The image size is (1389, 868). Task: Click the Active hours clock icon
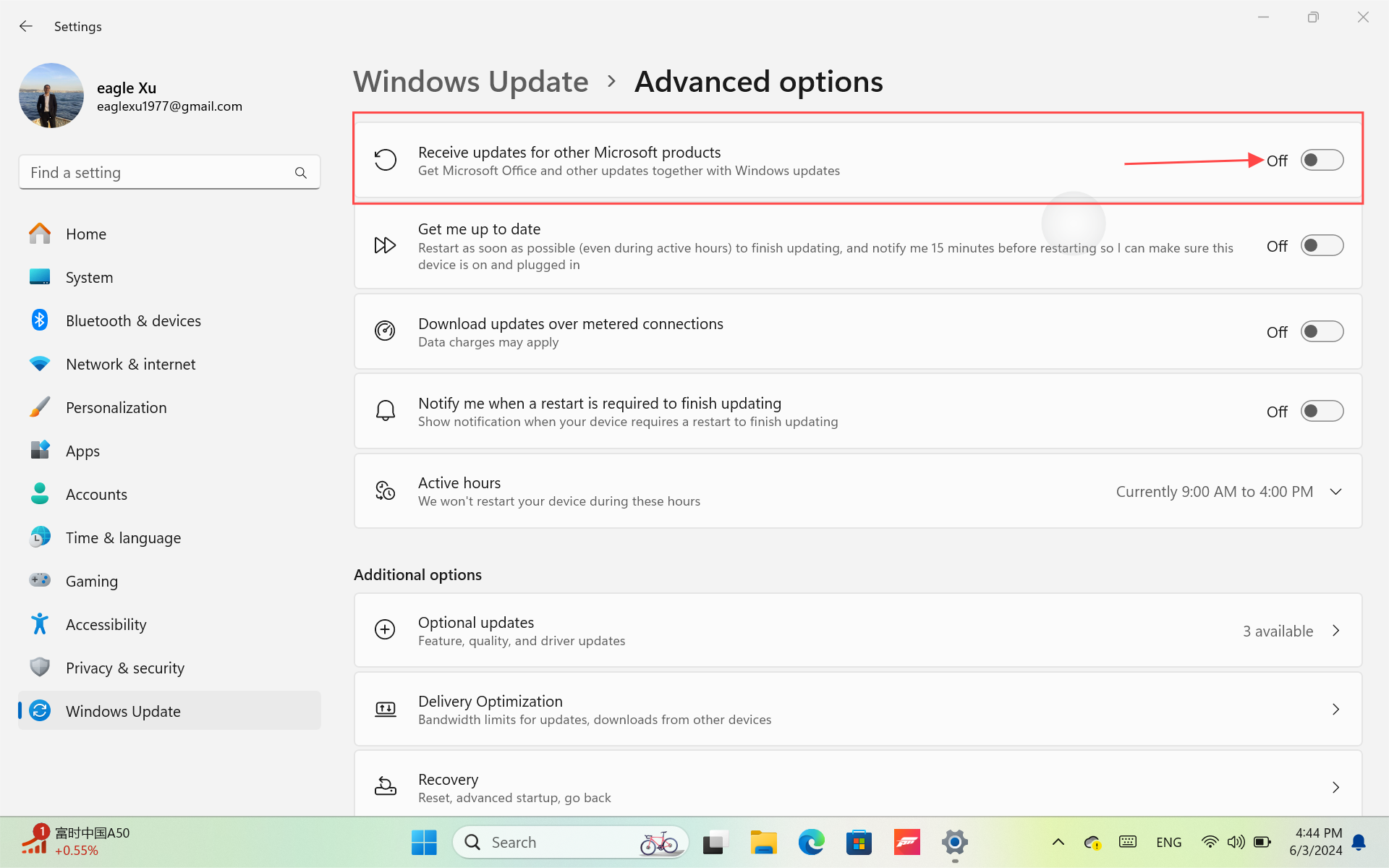(x=385, y=490)
